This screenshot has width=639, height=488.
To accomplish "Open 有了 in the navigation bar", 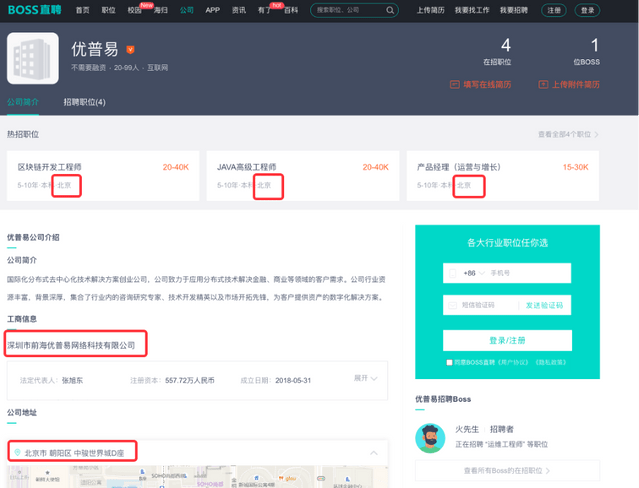I will [264, 10].
